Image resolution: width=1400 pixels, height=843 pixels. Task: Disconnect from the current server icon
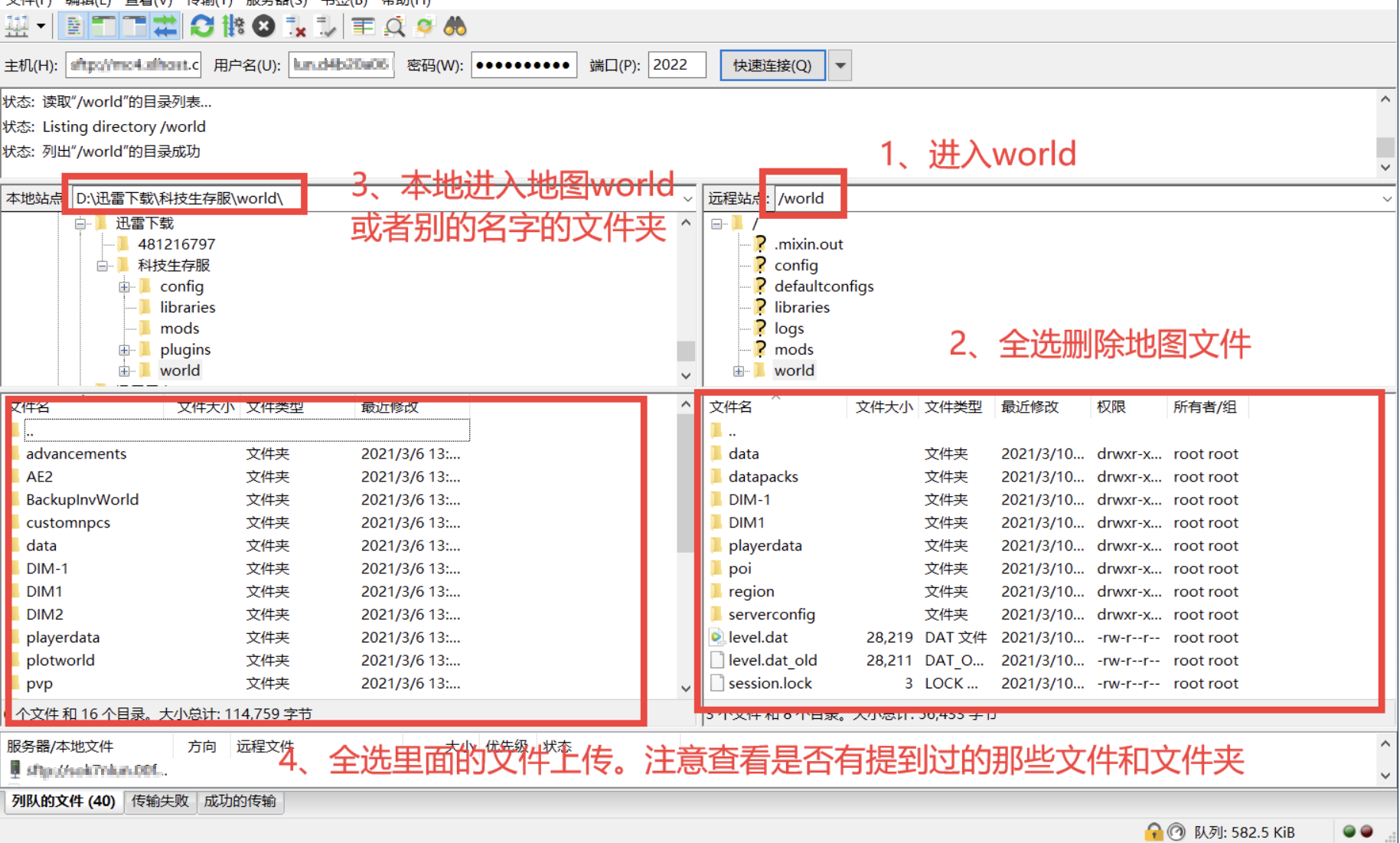(x=295, y=27)
